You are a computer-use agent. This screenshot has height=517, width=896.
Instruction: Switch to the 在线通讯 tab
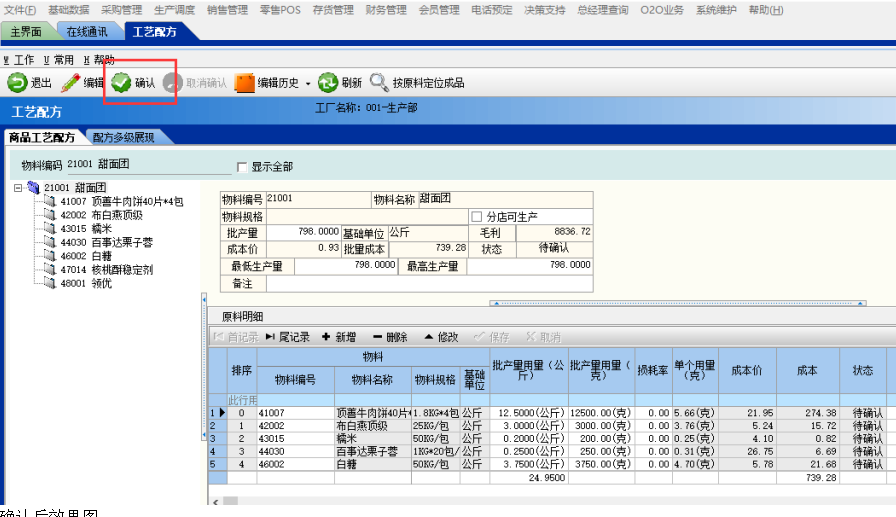(x=87, y=32)
